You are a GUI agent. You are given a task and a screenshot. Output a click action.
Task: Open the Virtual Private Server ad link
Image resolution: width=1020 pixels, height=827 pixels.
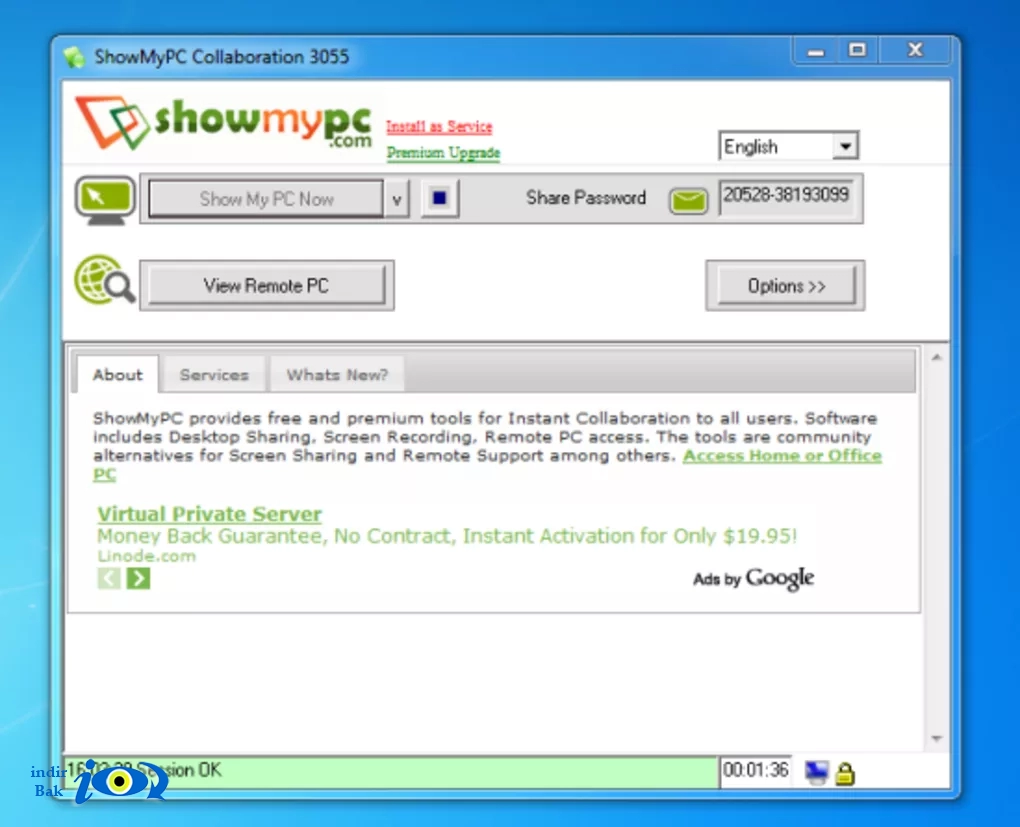click(x=209, y=514)
